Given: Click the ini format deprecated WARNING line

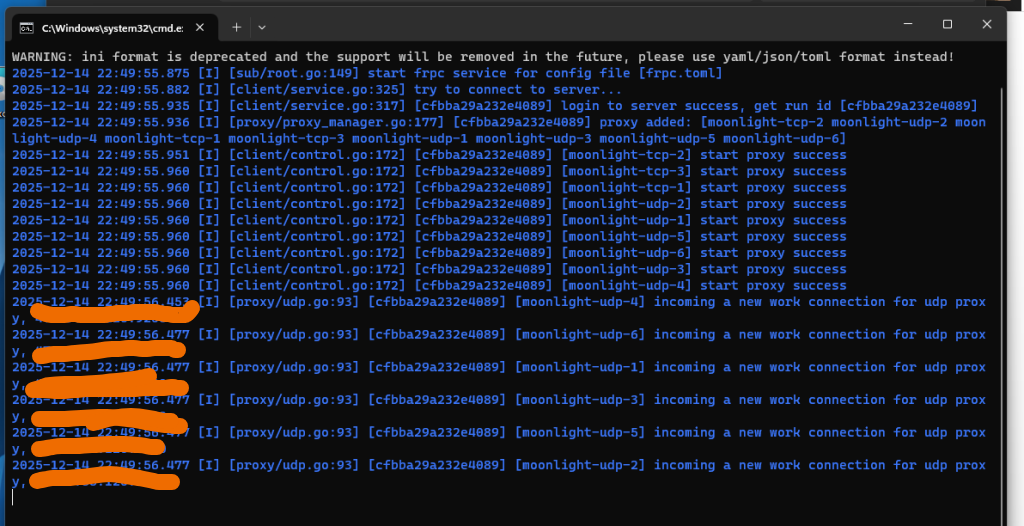Looking at the screenshot, I should pos(482,58).
